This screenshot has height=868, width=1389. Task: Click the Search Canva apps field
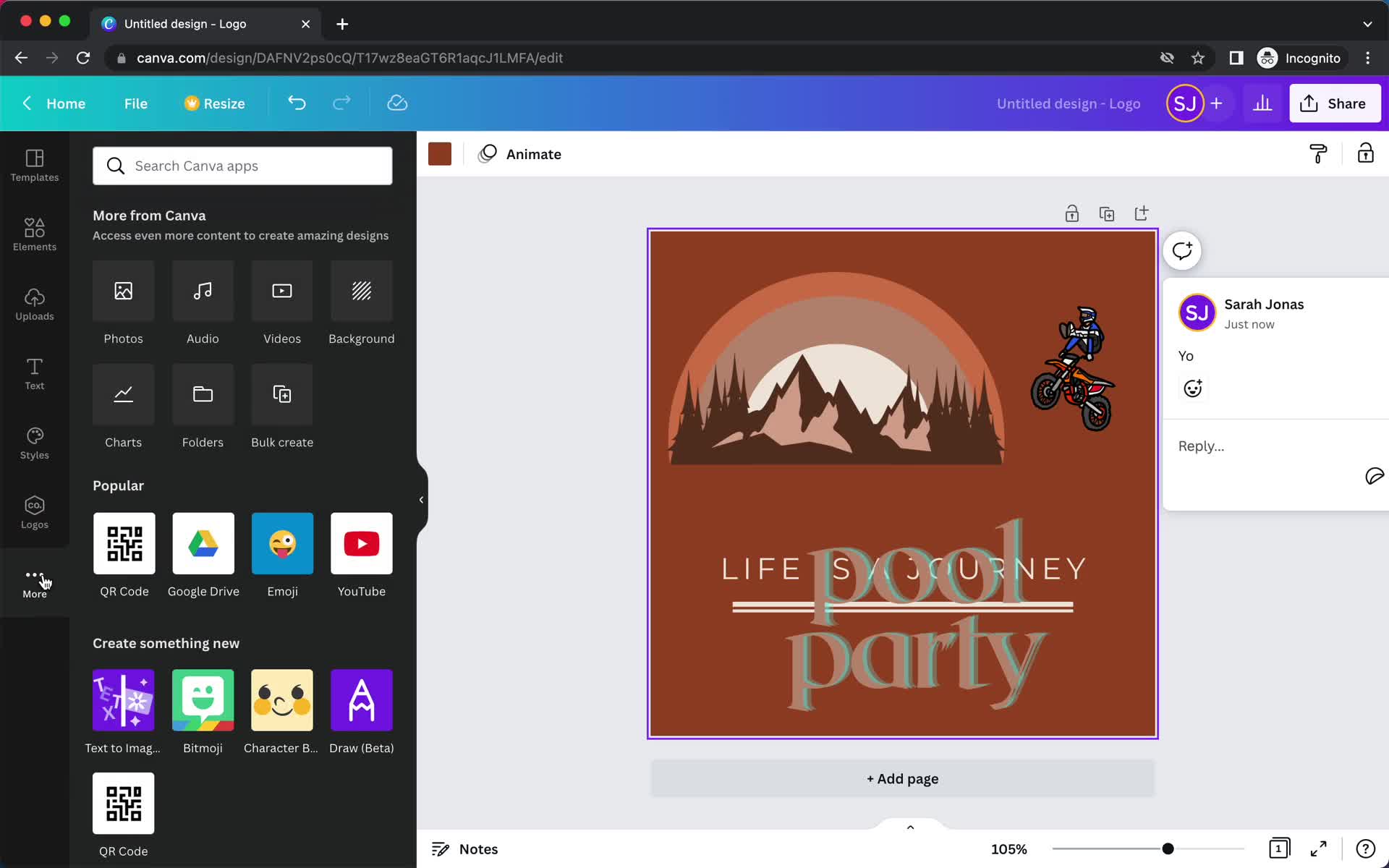coord(242,166)
